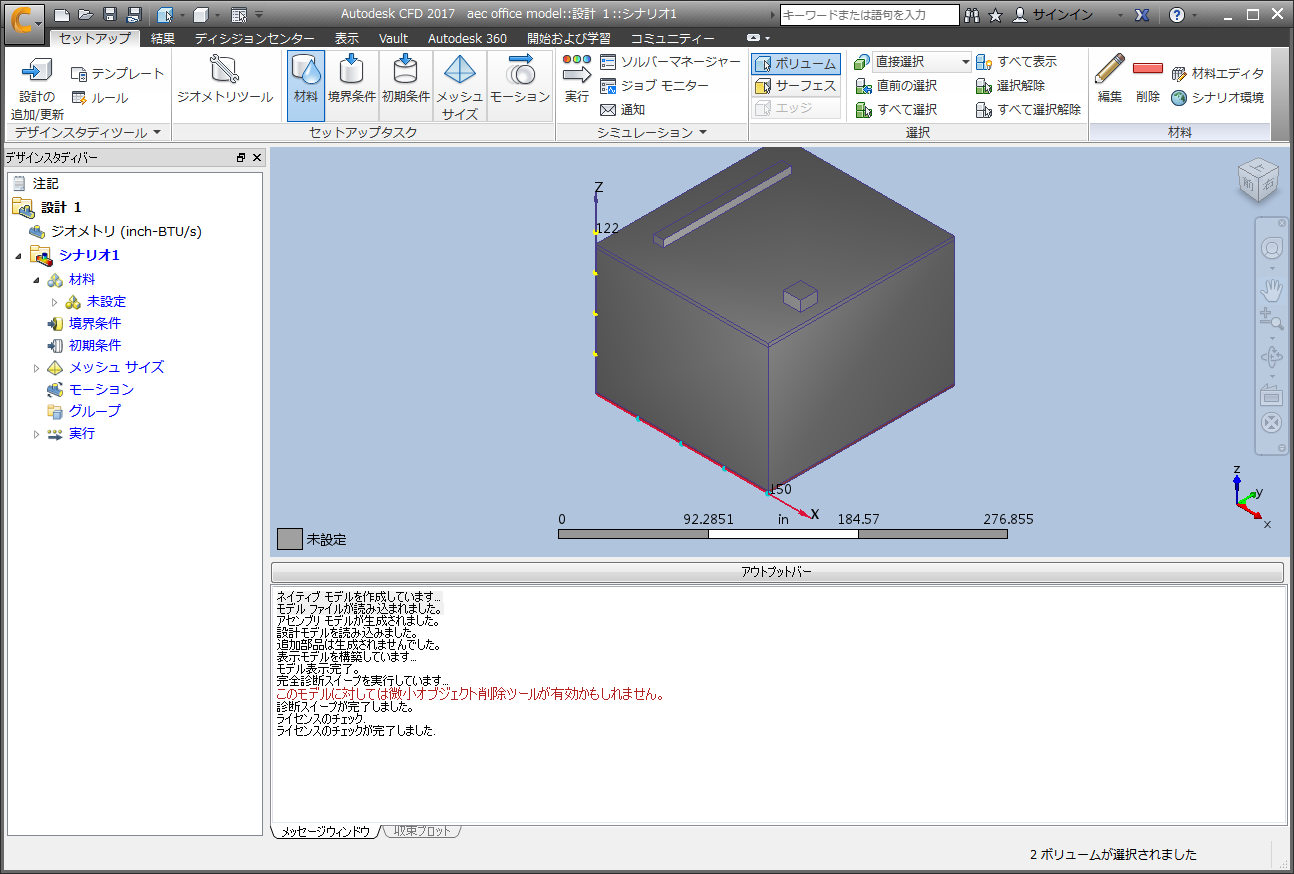Screen dimensions: 1294x874
Task: Open the help dropdown arrow
Action: pyautogui.click(x=1194, y=15)
